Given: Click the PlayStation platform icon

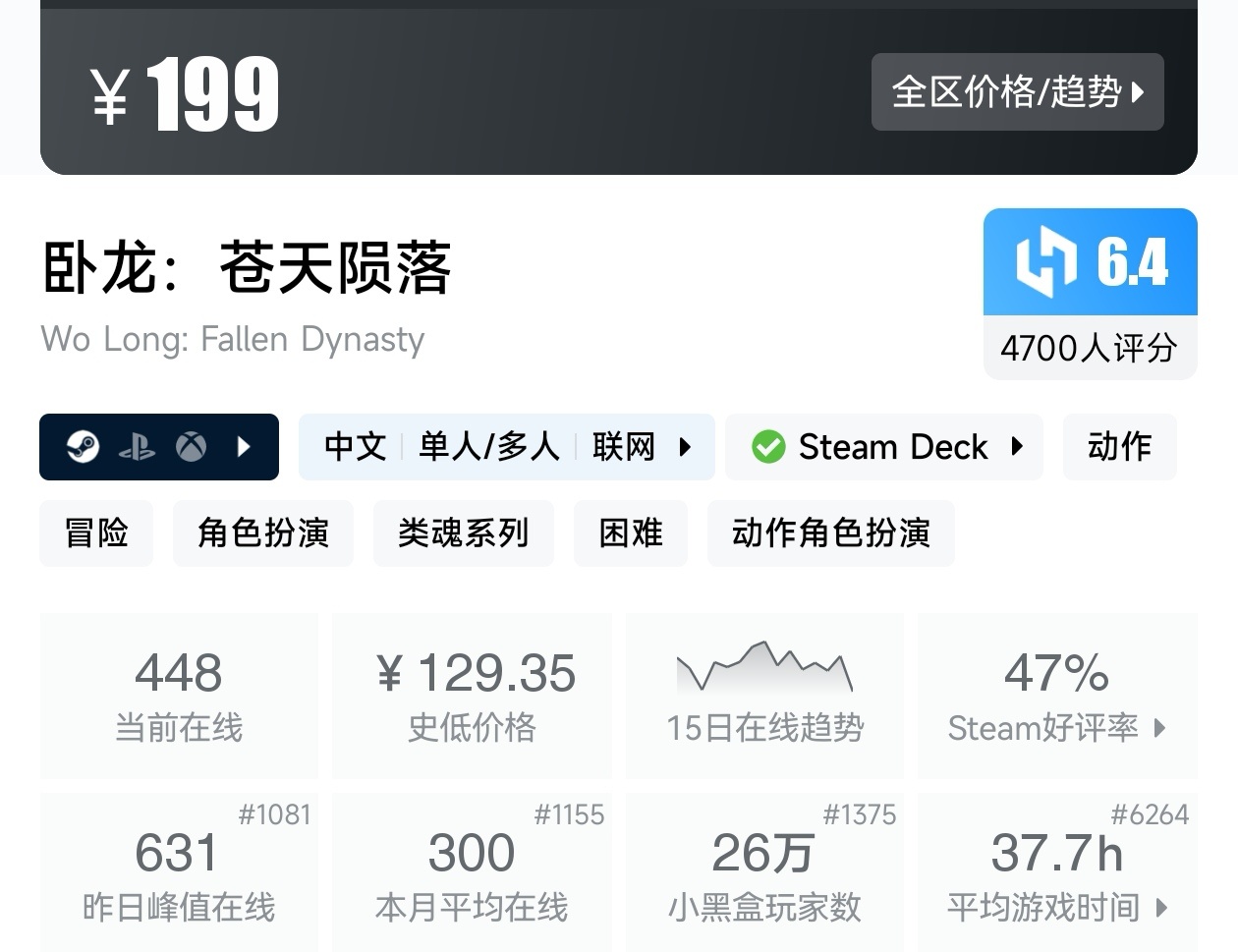Looking at the screenshot, I should pos(137,448).
